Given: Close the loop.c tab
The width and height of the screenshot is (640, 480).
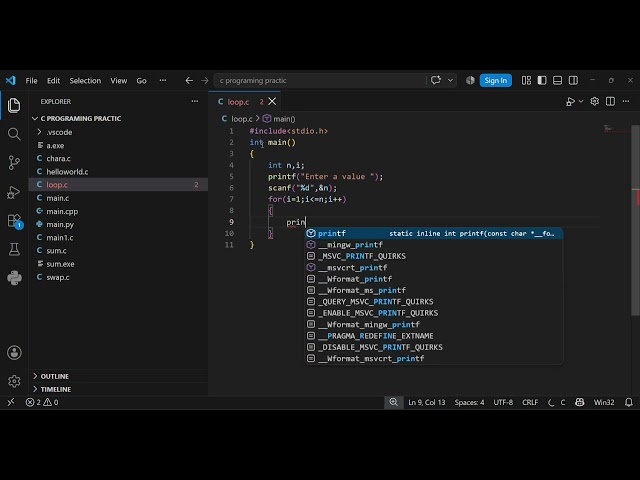Looking at the screenshot, I should [x=272, y=102].
